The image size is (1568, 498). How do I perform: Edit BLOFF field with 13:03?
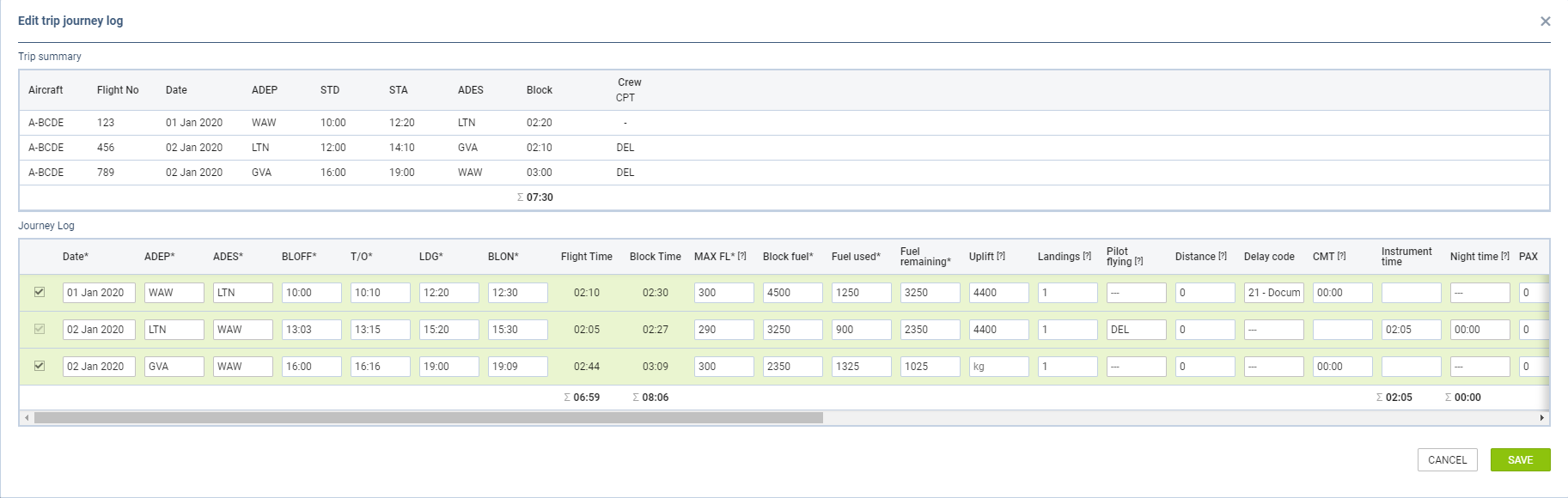click(x=311, y=330)
